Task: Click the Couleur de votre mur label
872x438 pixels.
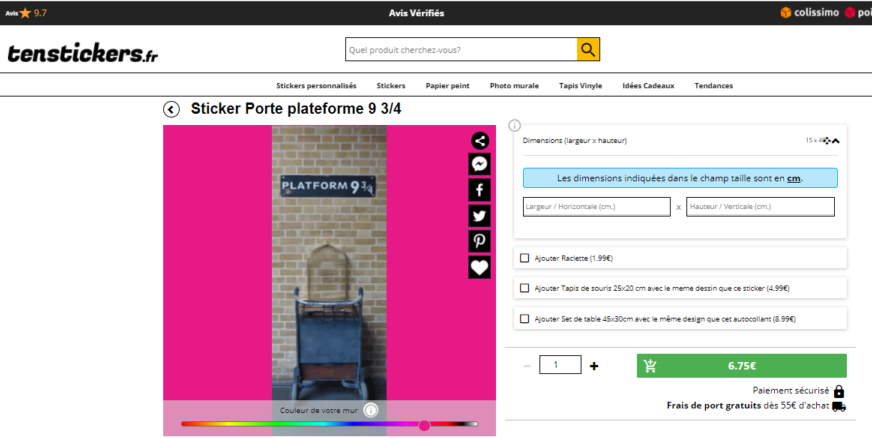Action: pyautogui.click(x=319, y=410)
